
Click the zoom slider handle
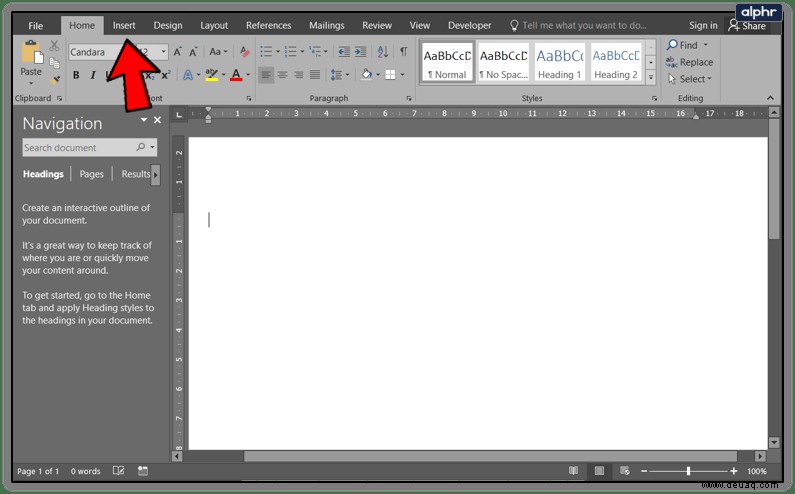pyautogui.click(x=688, y=471)
